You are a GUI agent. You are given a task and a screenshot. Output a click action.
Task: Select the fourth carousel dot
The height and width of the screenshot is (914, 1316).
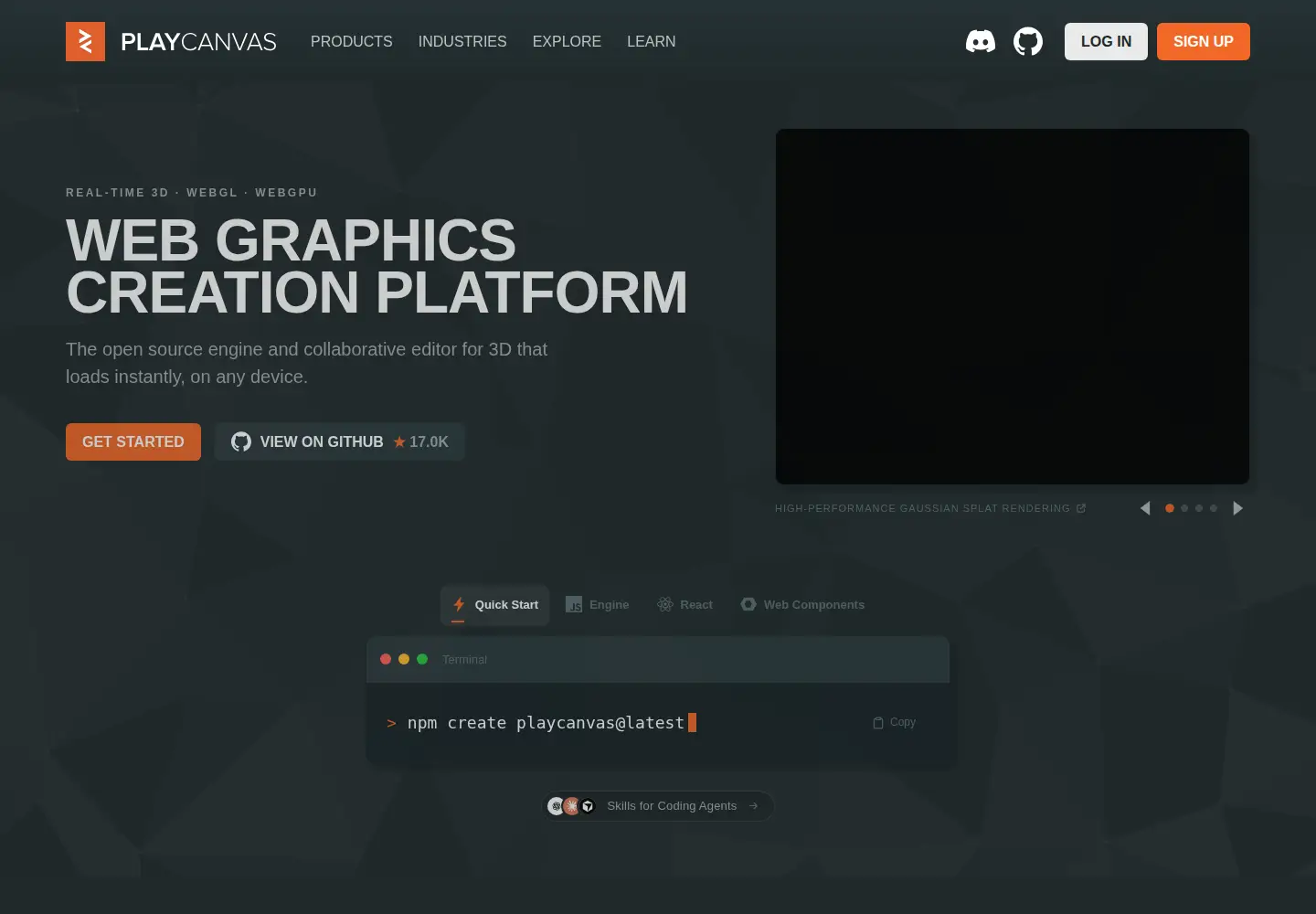coord(1214,508)
